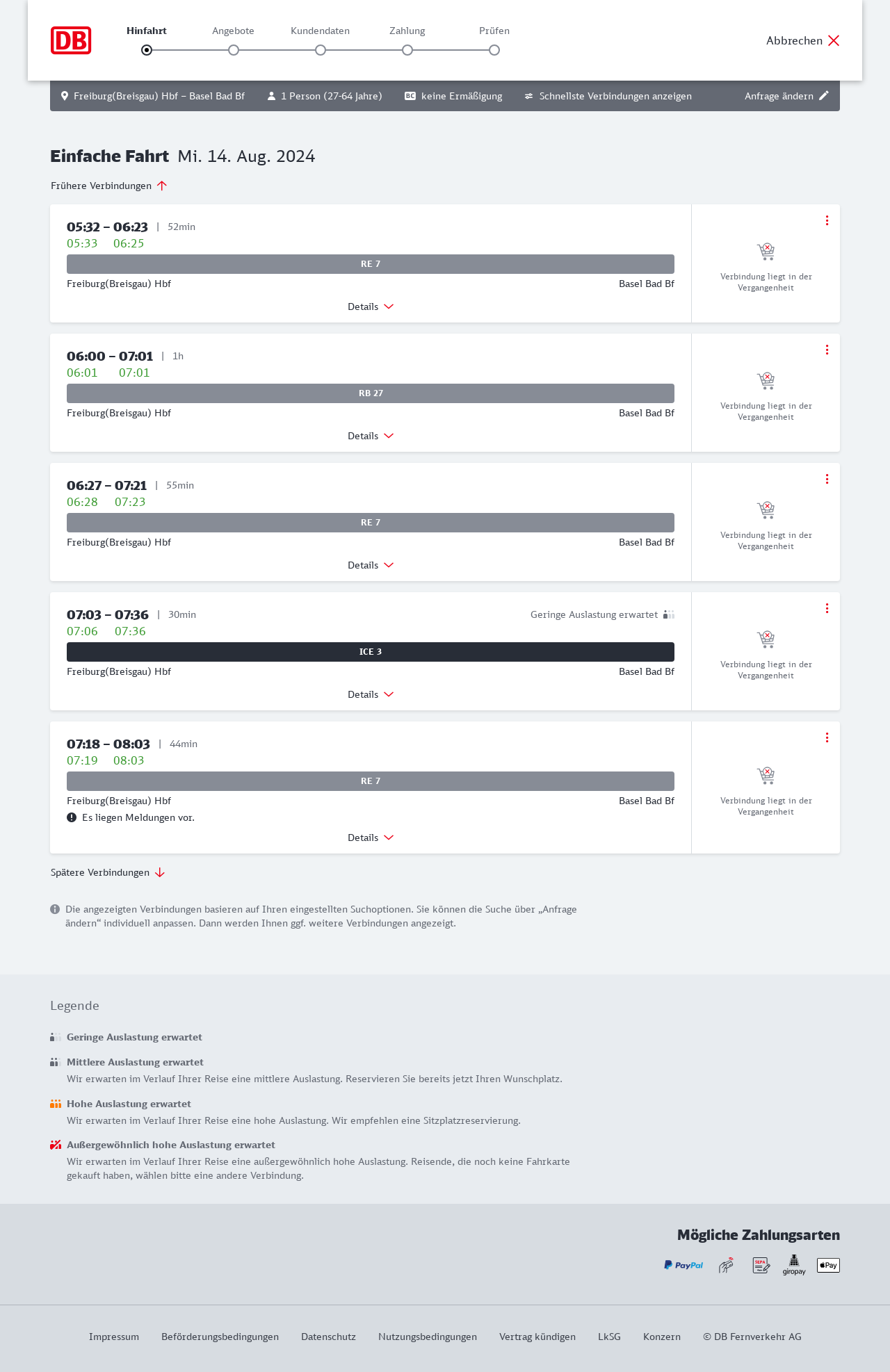Viewport: 890px width, 1372px height.
Task: Click the PayPal payment icon
Action: [683, 1265]
